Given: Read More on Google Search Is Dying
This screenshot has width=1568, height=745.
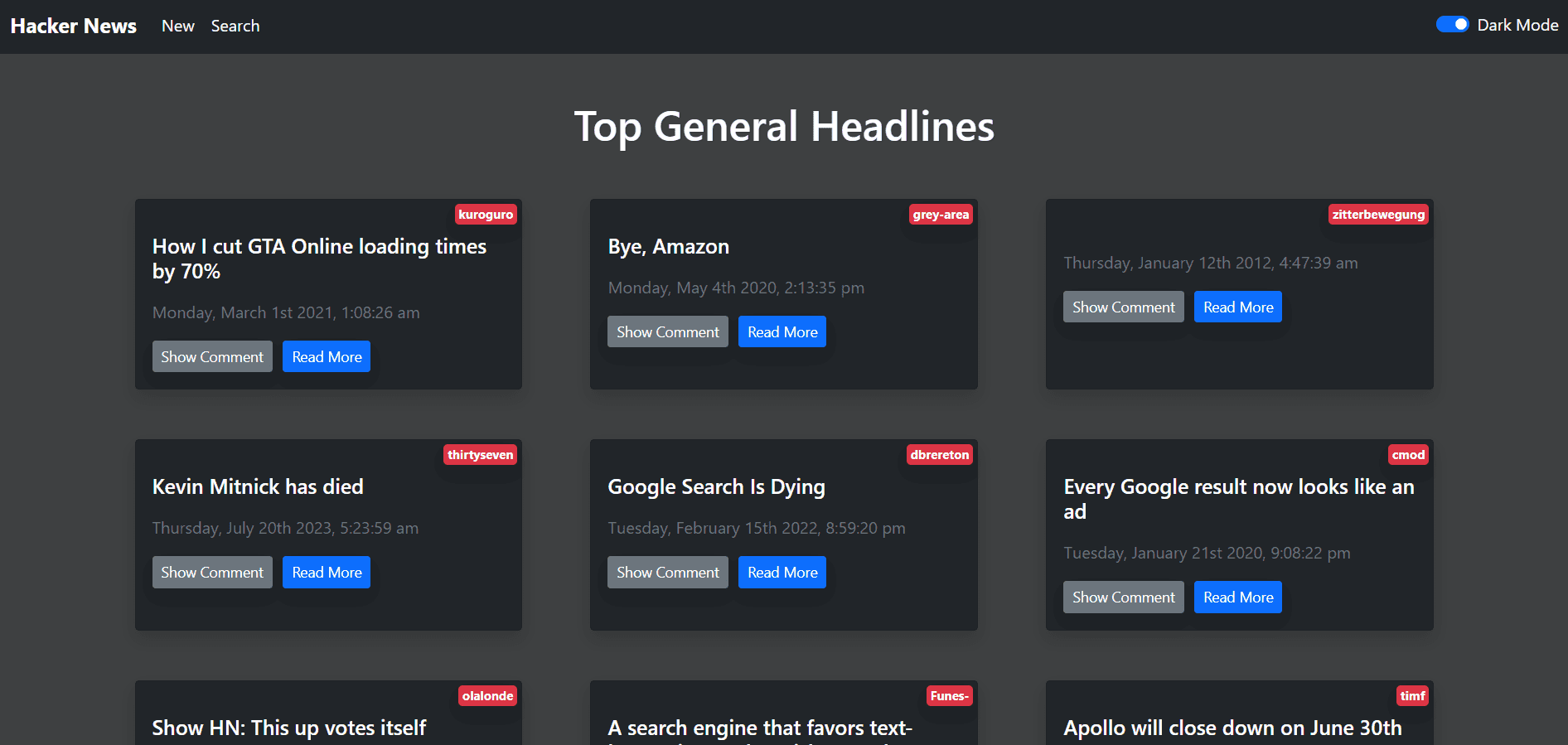Looking at the screenshot, I should click(782, 572).
